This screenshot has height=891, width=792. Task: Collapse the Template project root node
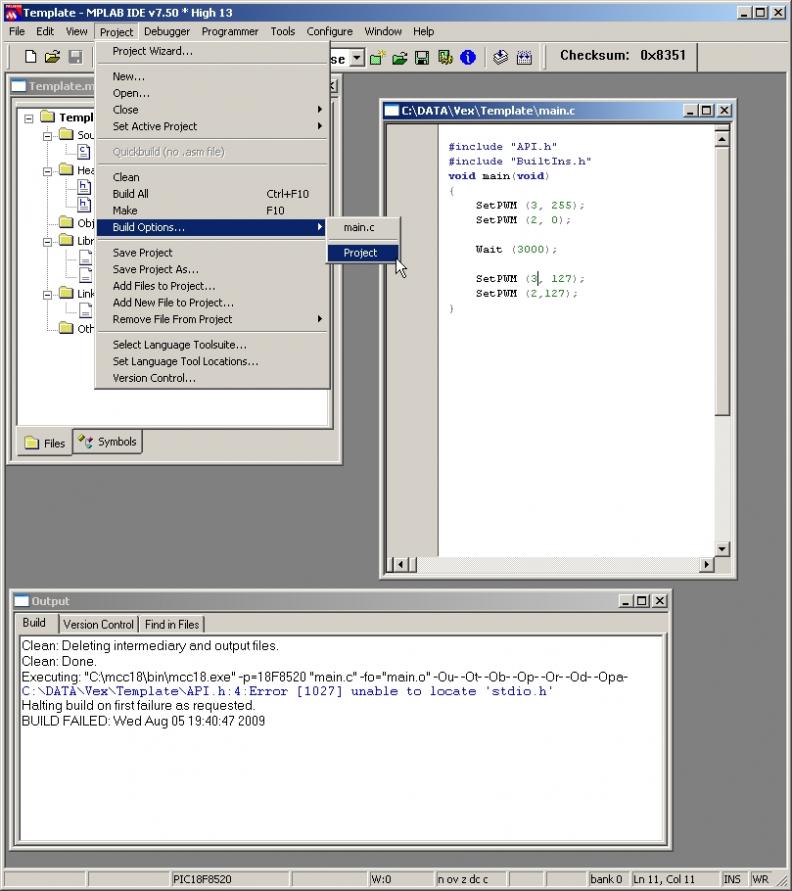pyautogui.click(x=28, y=118)
